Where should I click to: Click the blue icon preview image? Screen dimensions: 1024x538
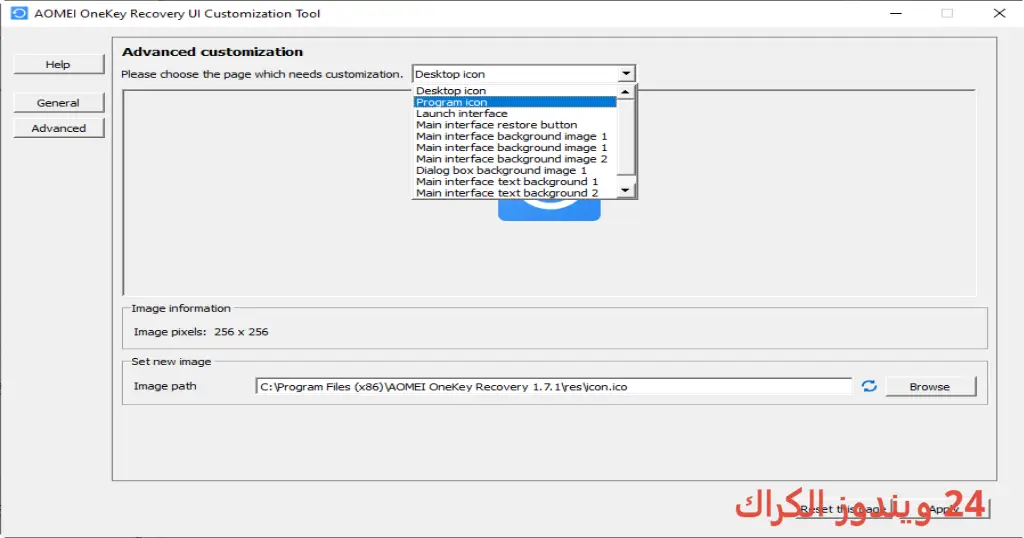tap(549, 210)
